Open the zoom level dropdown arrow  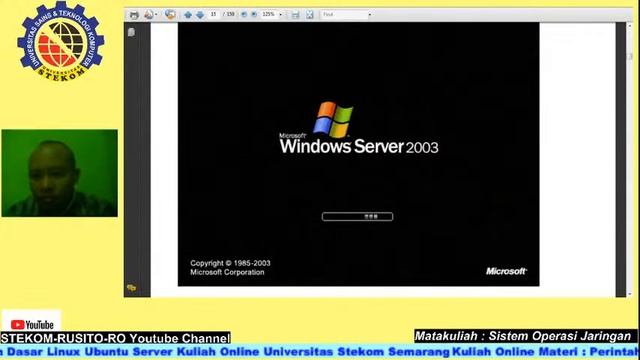(x=280, y=15)
